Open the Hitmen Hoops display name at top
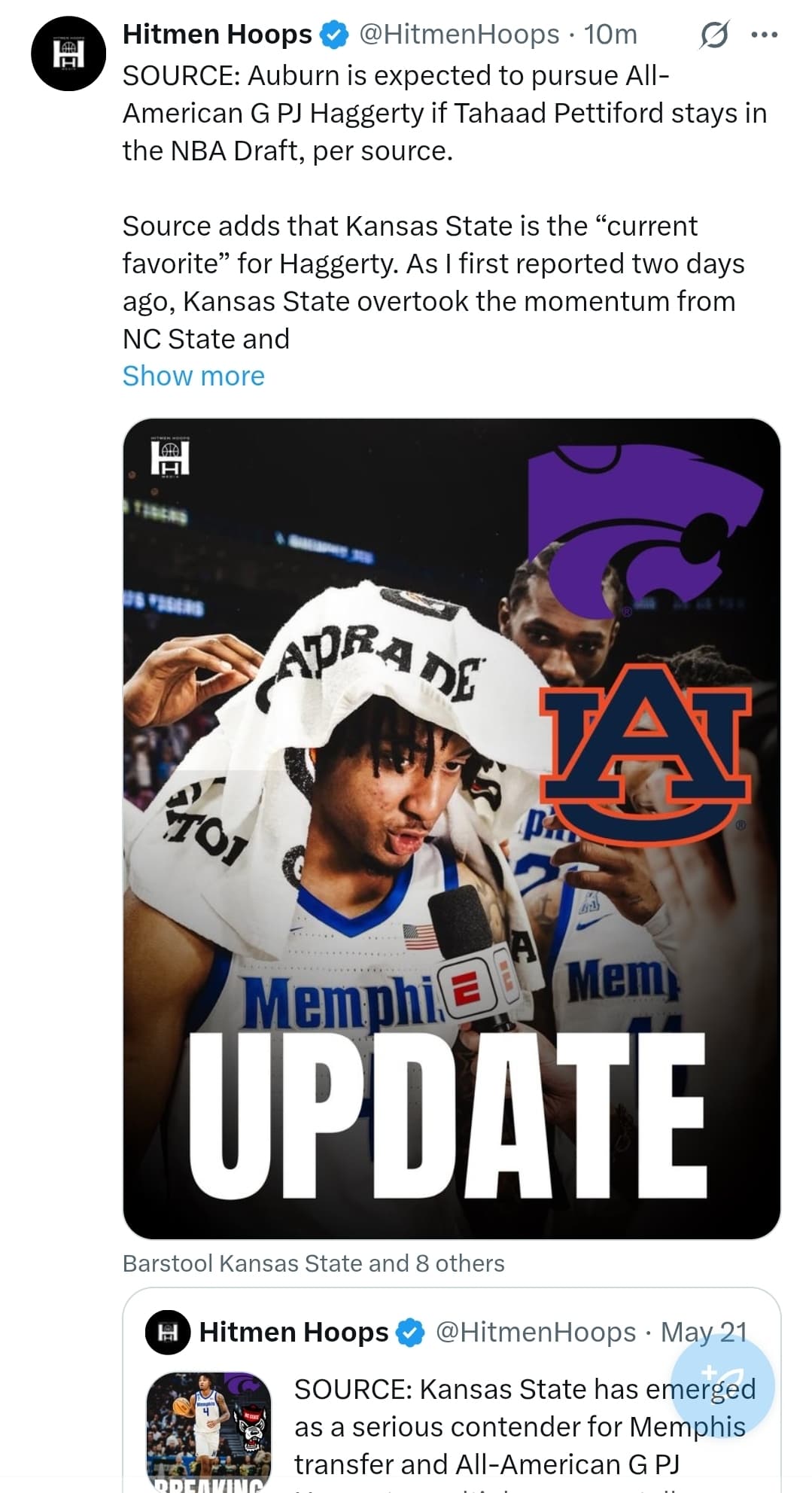This screenshot has height=1493, width=812. click(x=217, y=35)
